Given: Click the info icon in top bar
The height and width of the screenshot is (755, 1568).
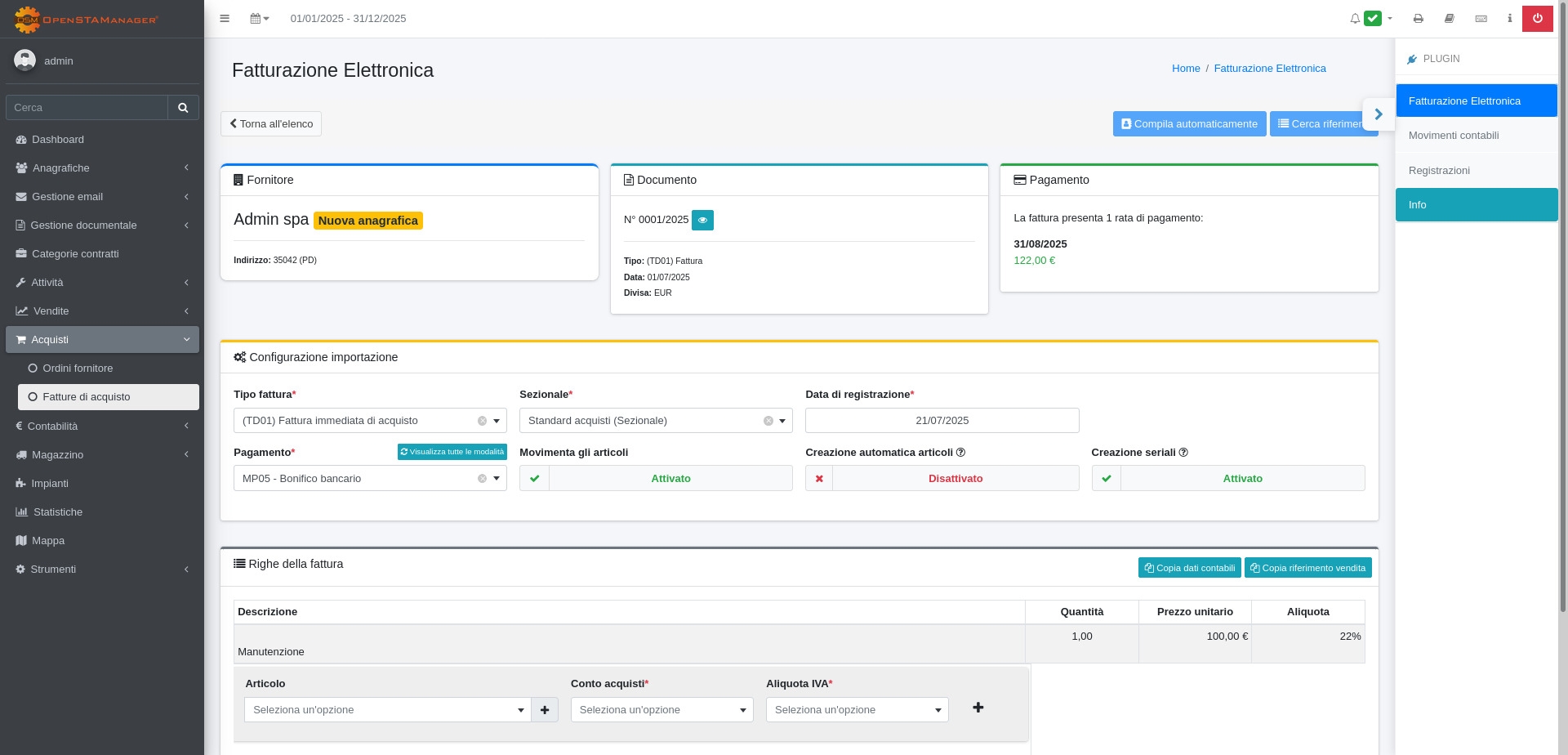Looking at the screenshot, I should click(x=1509, y=18).
